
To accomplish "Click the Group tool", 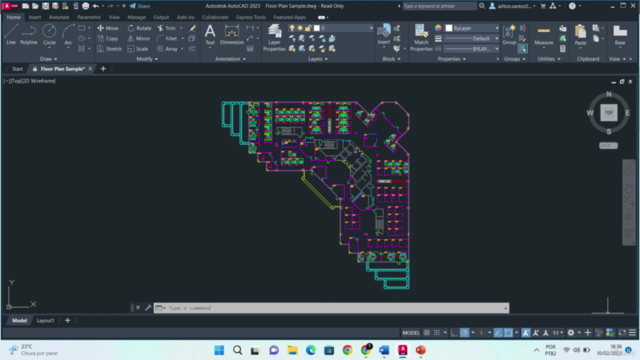I will pos(509,35).
